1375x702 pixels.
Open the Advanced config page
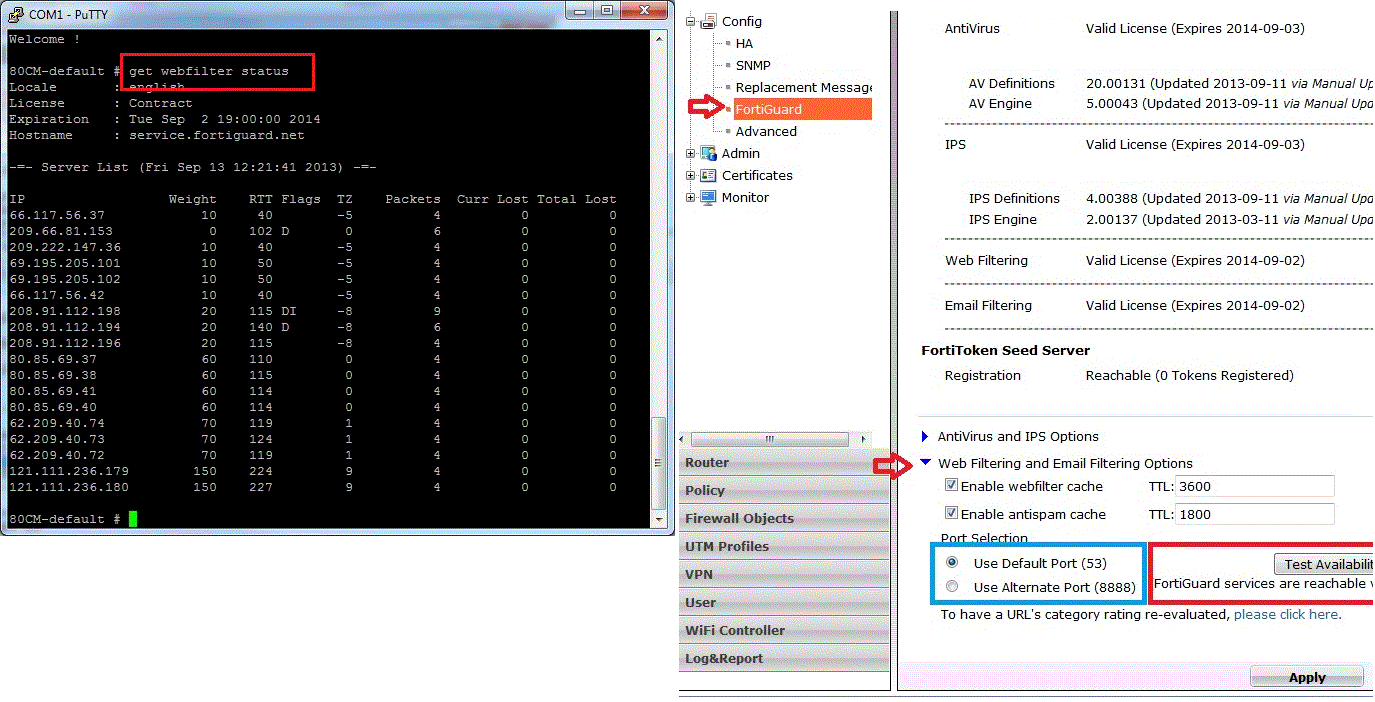tap(766, 131)
